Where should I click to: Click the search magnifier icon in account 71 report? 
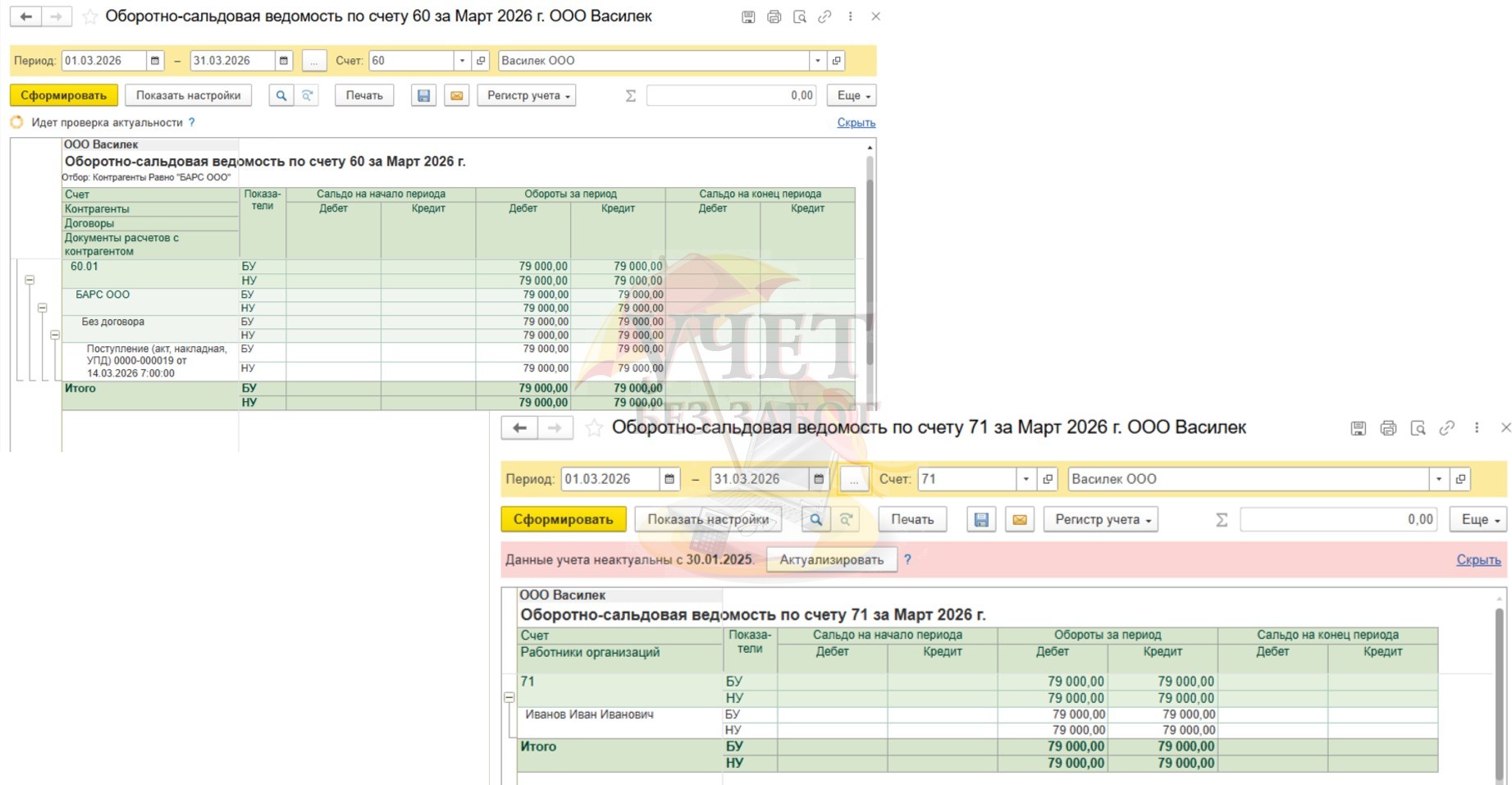point(815,520)
